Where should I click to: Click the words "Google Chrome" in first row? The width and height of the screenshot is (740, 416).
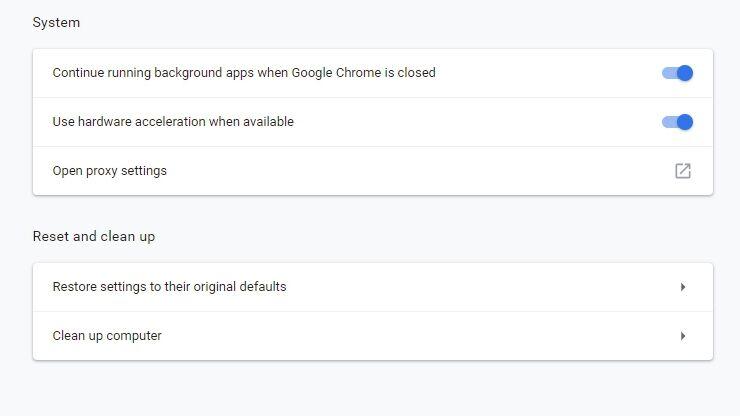pyautogui.click(x=336, y=73)
